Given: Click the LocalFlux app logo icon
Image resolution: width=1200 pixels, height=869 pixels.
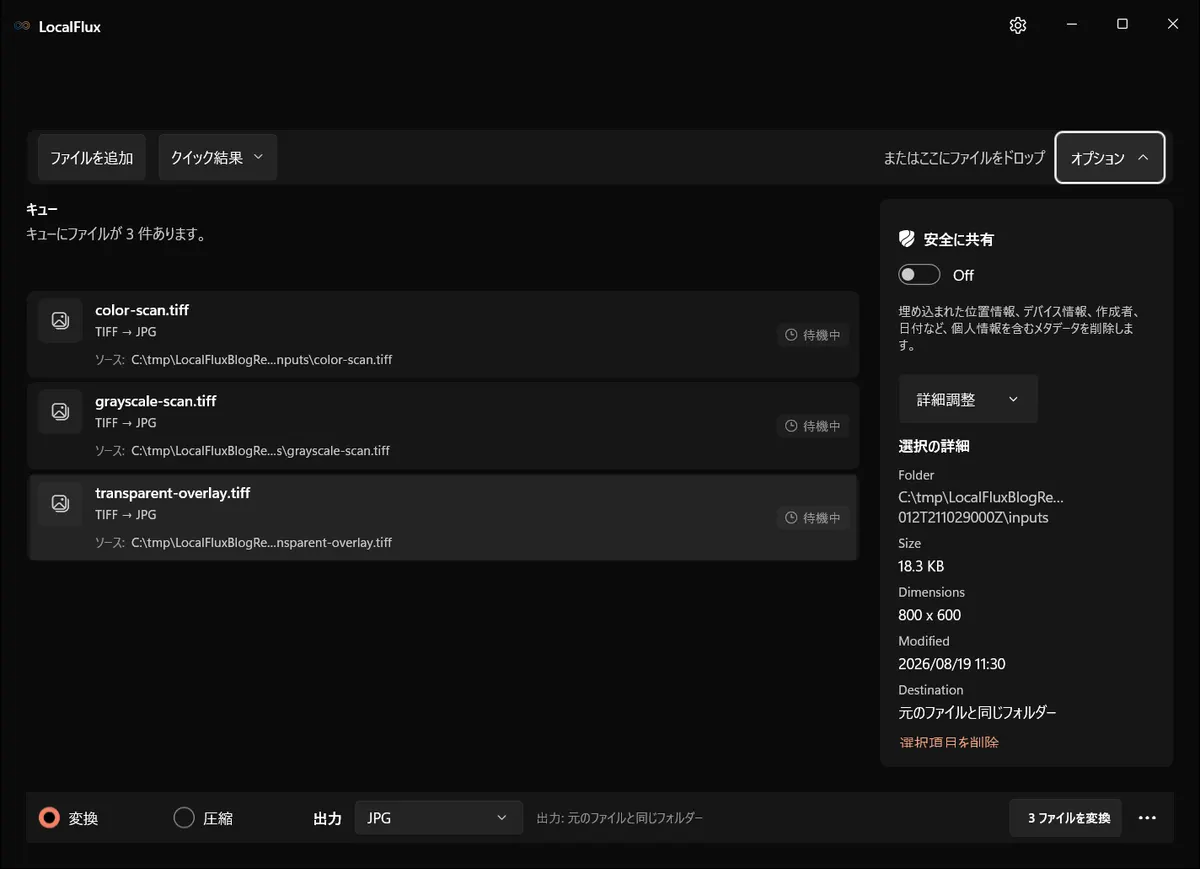Looking at the screenshot, I should pos(22,27).
